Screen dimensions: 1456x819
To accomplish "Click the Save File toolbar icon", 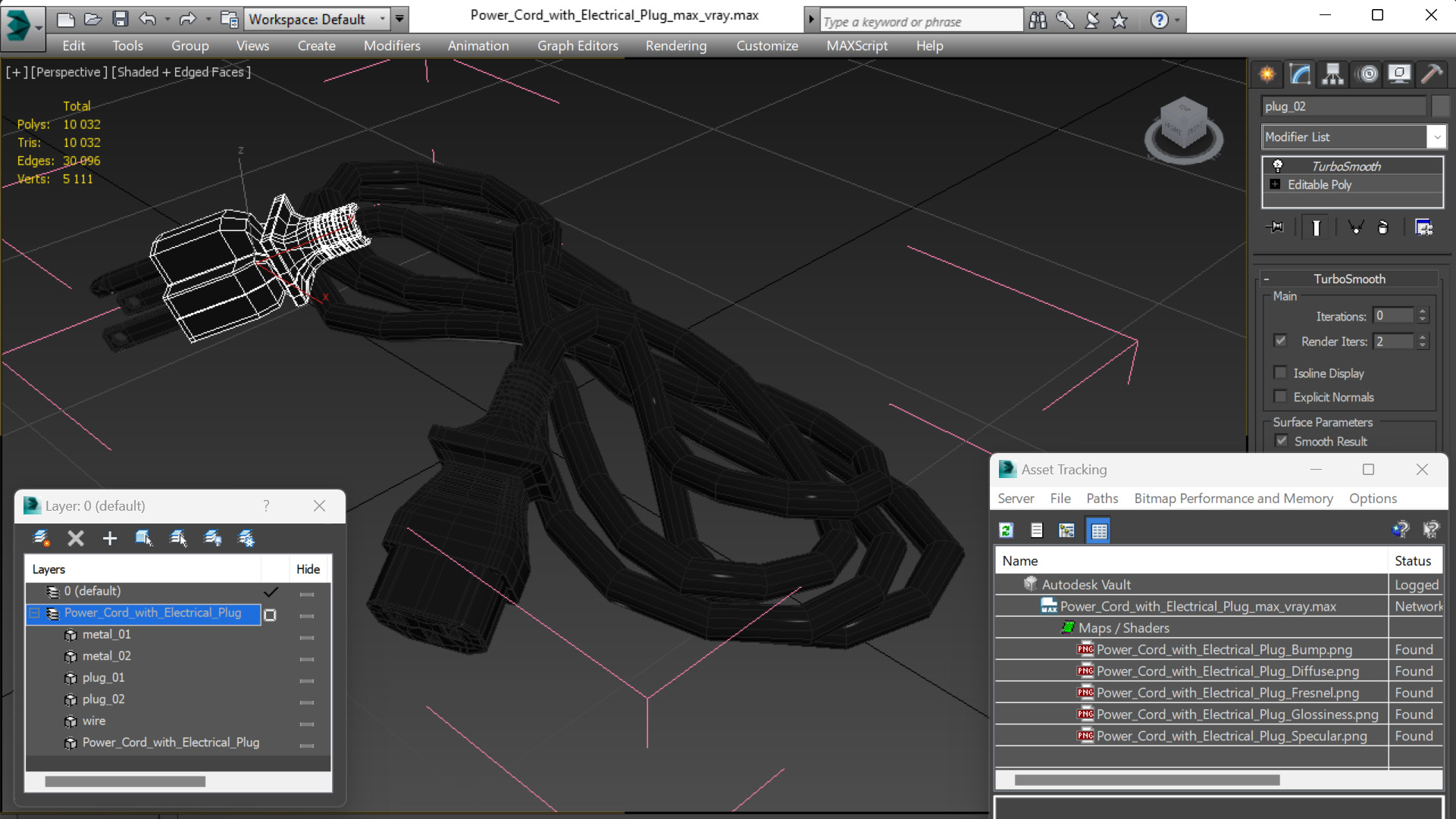I will pos(120,19).
